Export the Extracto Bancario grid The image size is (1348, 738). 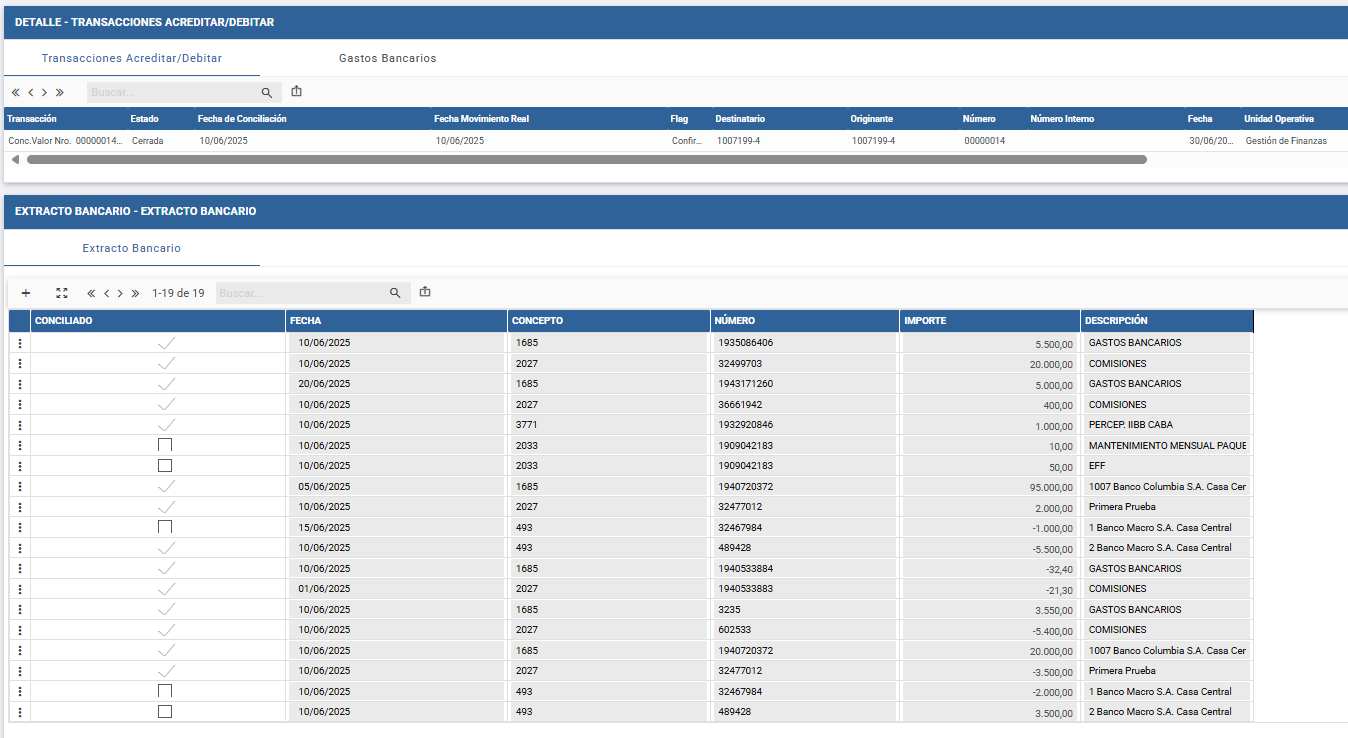coord(425,292)
